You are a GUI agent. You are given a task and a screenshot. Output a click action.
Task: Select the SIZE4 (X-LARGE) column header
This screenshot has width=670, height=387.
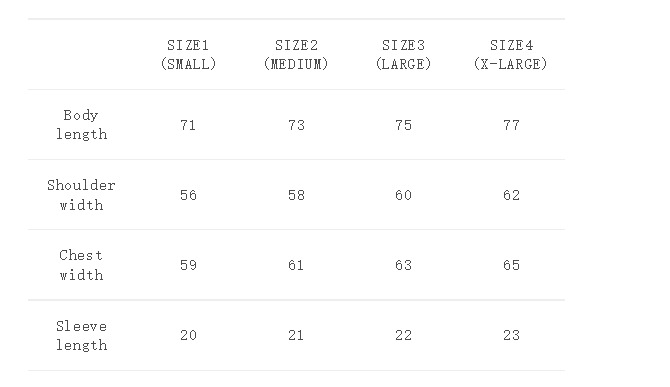coord(511,55)
